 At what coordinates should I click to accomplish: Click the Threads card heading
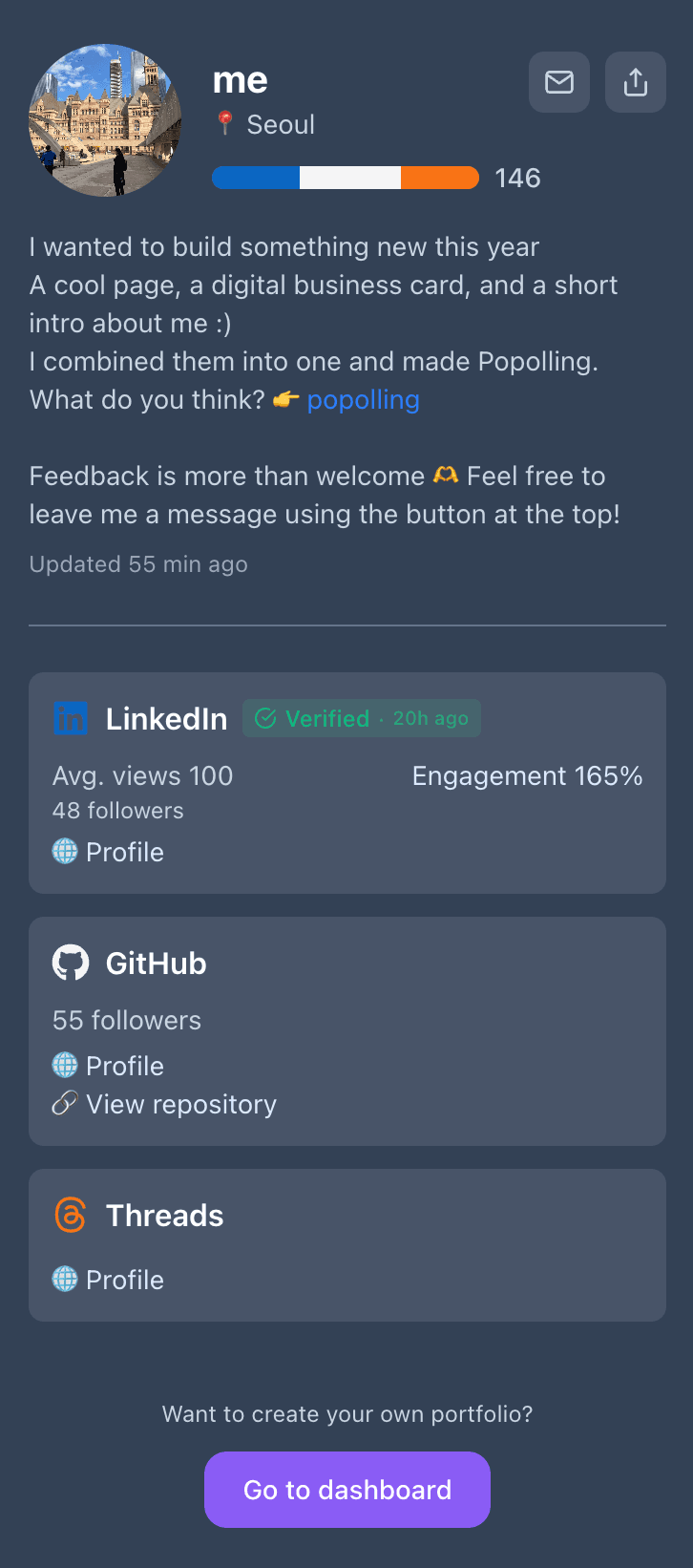pos(164,1215)
